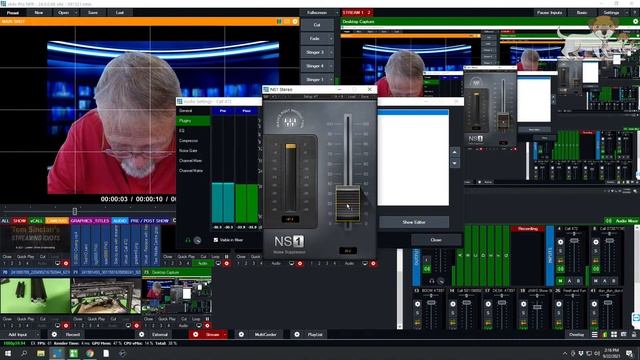The image size is (640, 360).
Task: Click Close in the Audio Settings window
Action: click(436, 240)
